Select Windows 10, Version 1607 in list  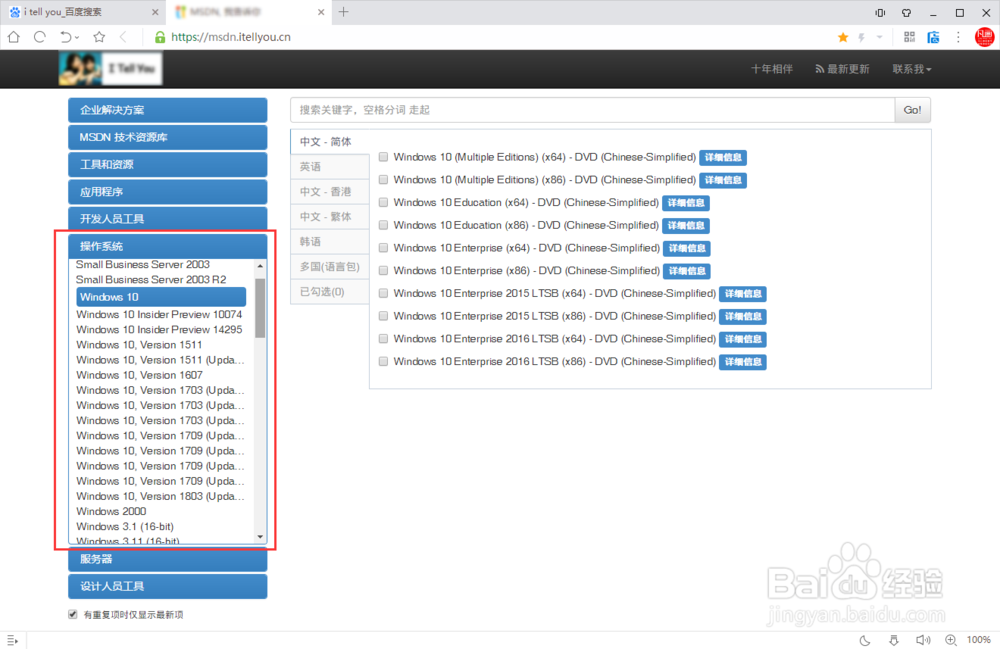[x=139, y=375]
